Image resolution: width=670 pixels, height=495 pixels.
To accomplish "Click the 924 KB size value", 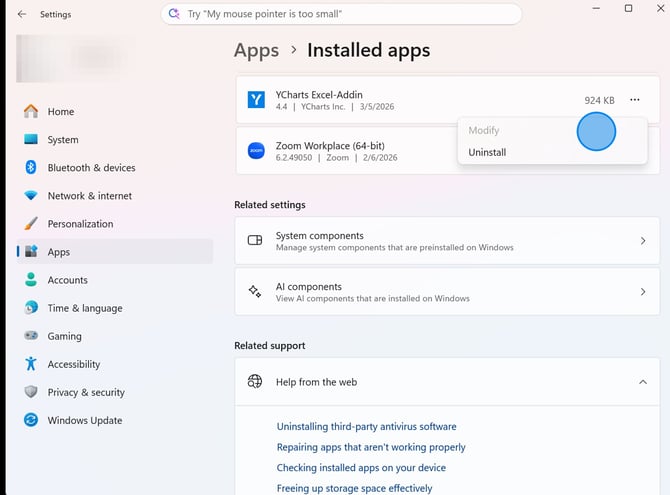I will [x=599, y=100].
